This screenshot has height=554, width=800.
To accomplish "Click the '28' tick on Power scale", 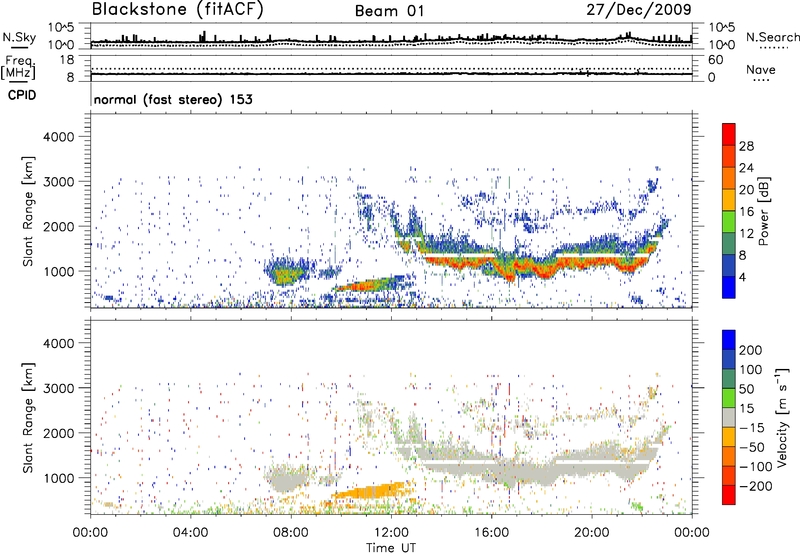I will pyautogui.click(x=746, y=146).
